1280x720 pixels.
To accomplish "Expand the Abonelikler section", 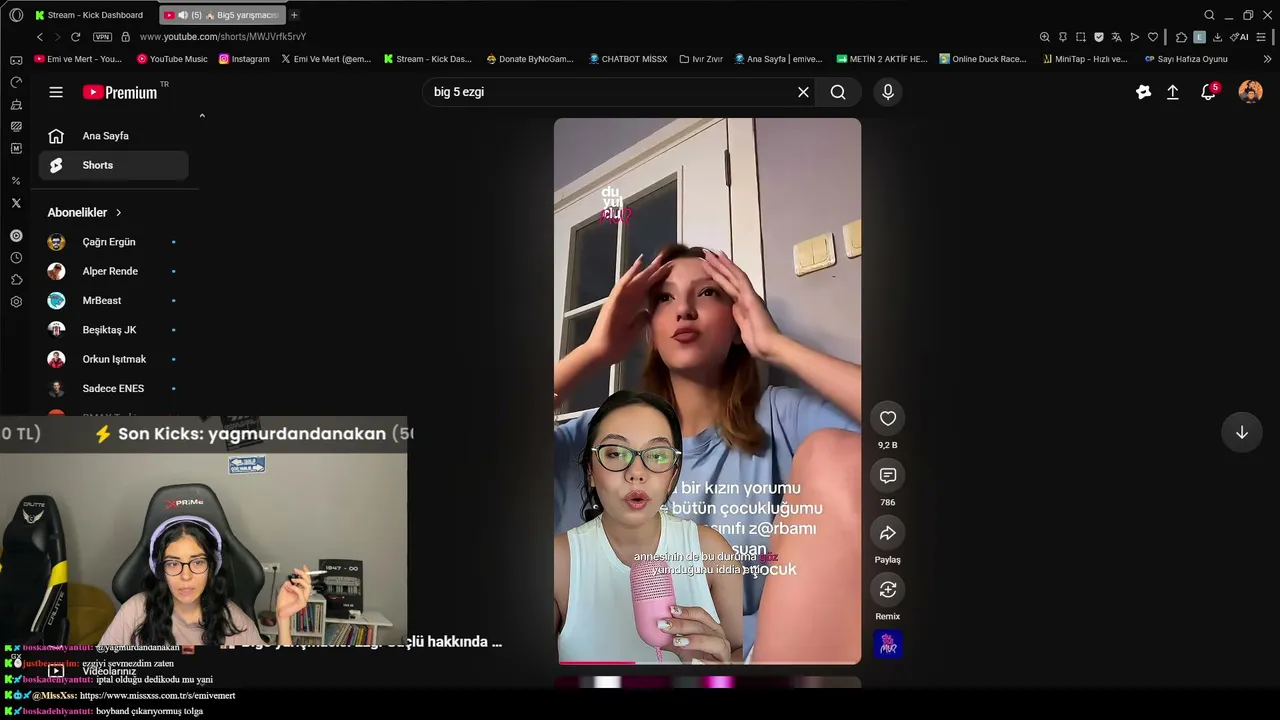I will coord(84,213).
